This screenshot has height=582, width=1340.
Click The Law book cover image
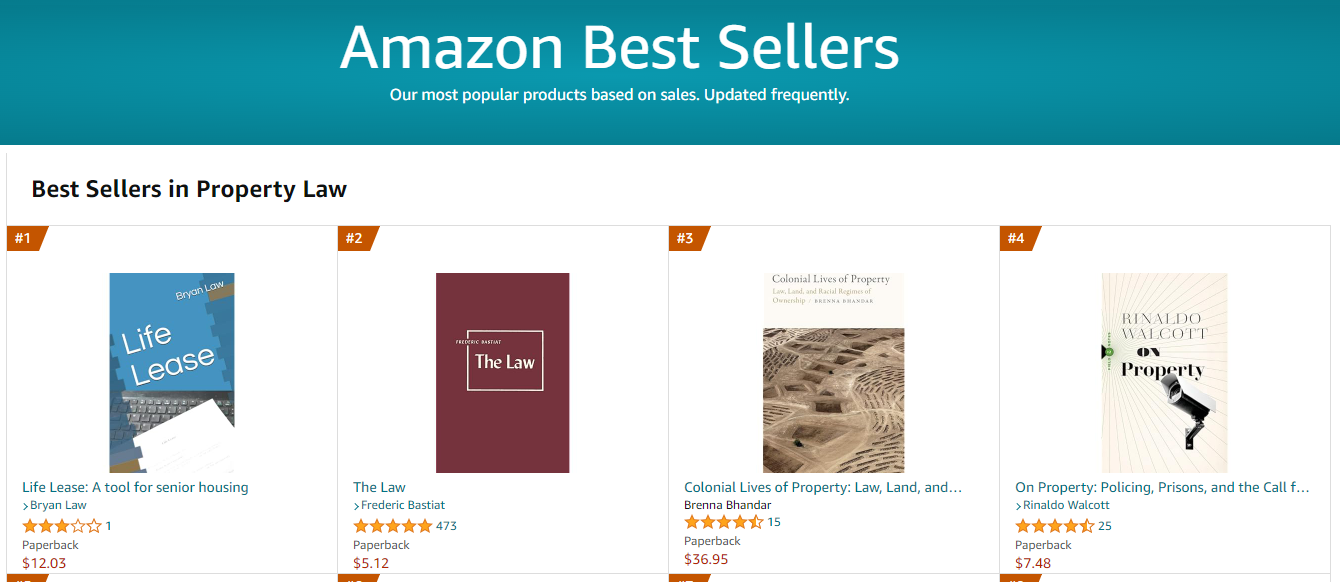click(x=502, y=372)
